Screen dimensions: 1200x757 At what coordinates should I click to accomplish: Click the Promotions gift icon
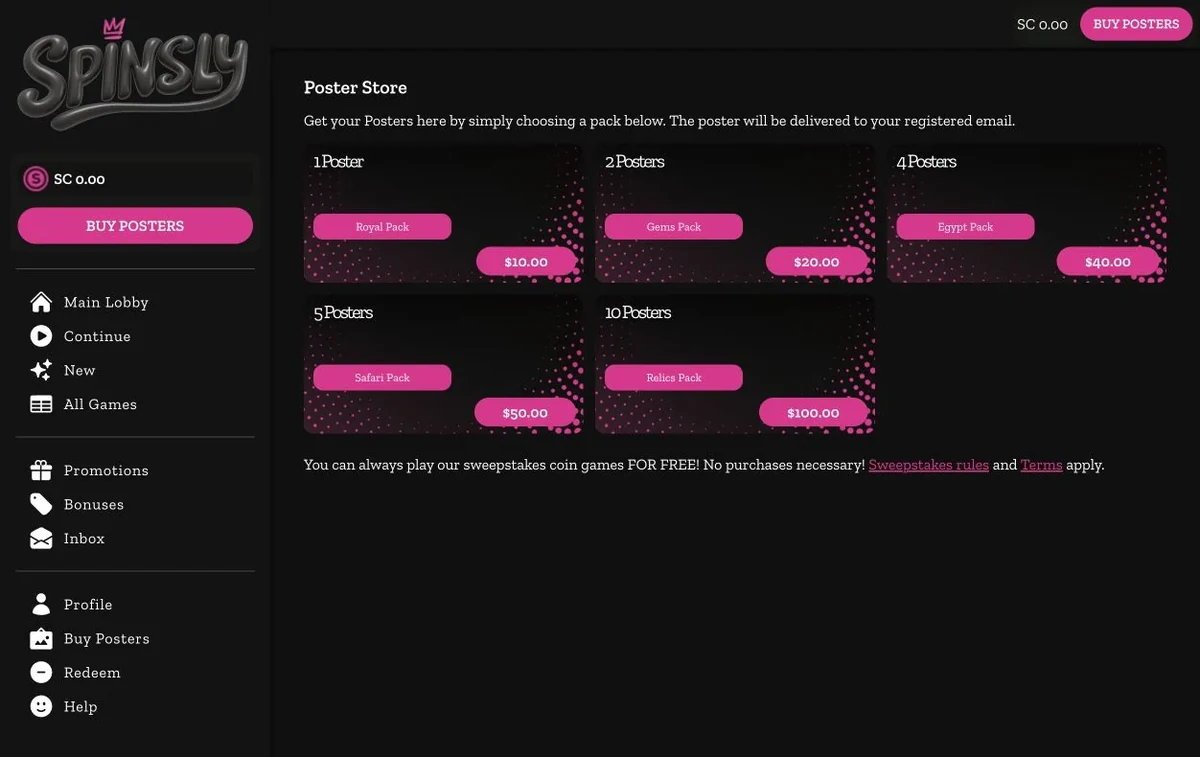(x=41, y=470)
